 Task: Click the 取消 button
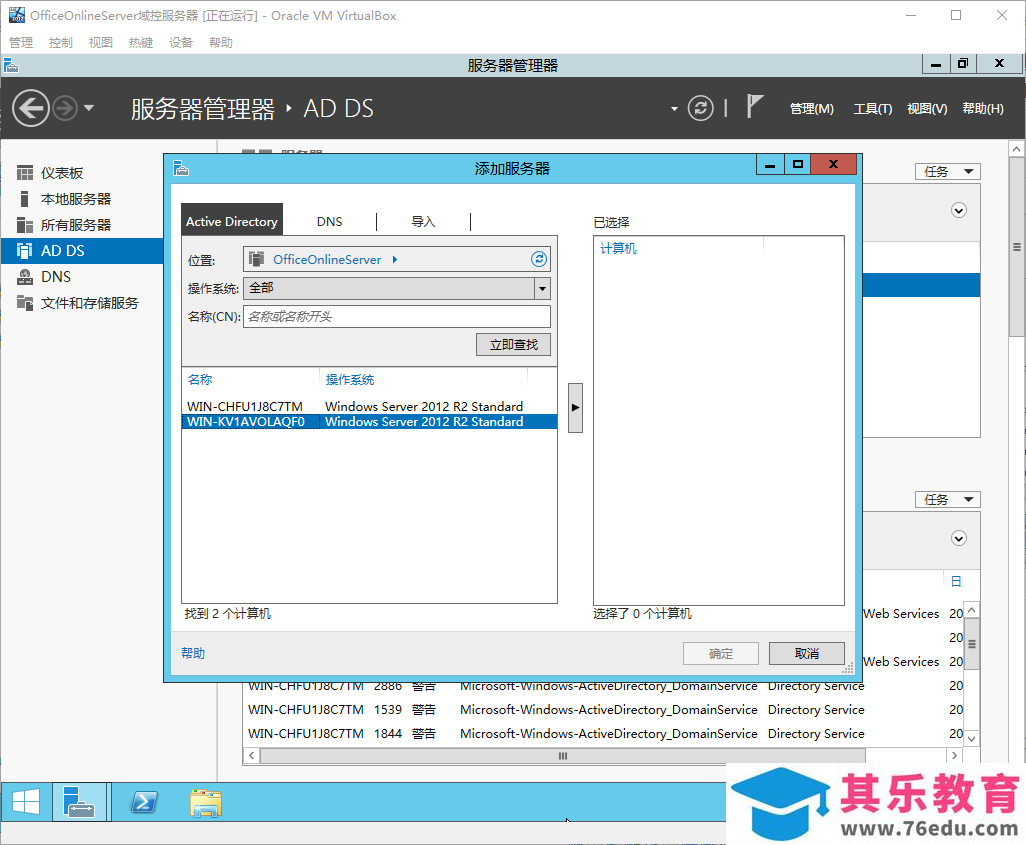pyautogui.click(x=806, y=653)
